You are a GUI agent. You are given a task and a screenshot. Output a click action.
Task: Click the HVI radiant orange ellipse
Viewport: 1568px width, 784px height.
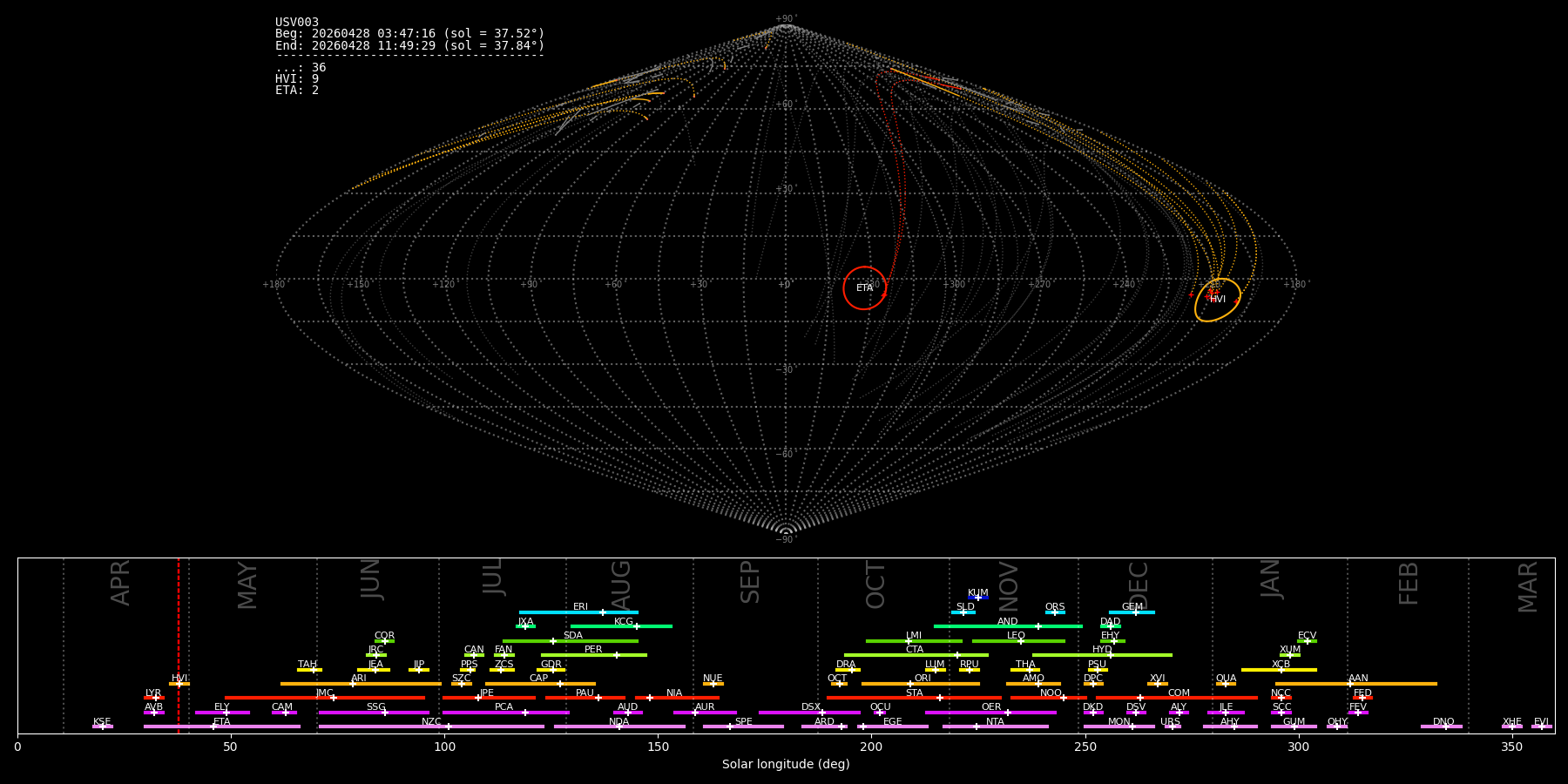(1218, 300)
